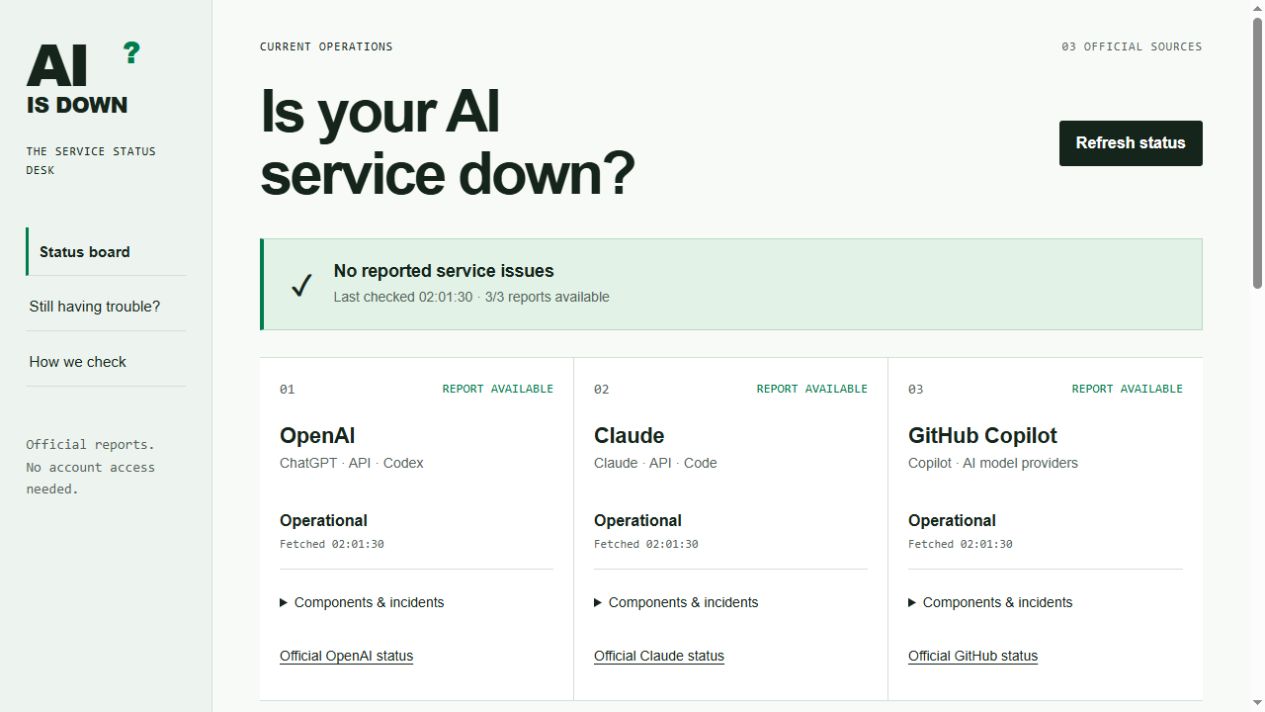This screenshot has height=712, width=1265.
Task: Click the Fetched time on the Claude card
Action: pyautogui.click(x=646, y=545)
